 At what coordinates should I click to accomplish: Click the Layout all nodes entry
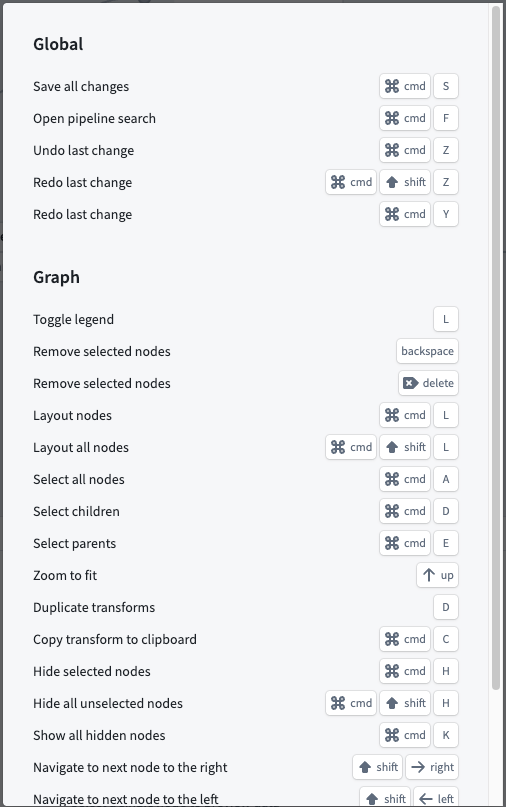click(x=81, y=447)
